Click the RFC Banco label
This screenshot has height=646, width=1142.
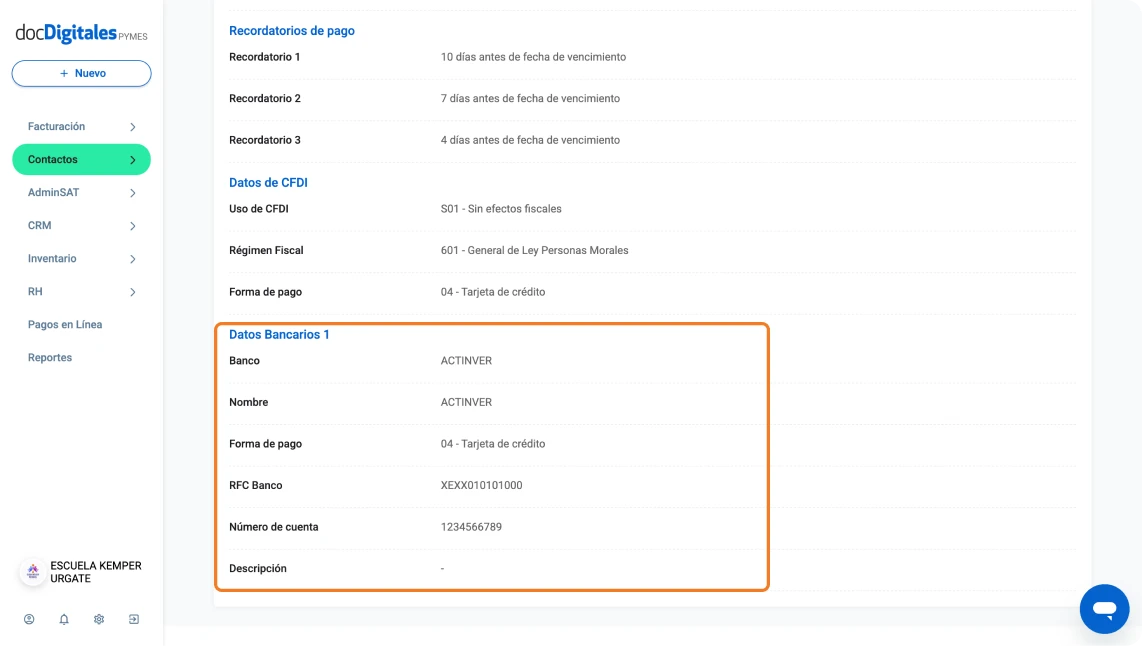[x=256, y=485]
